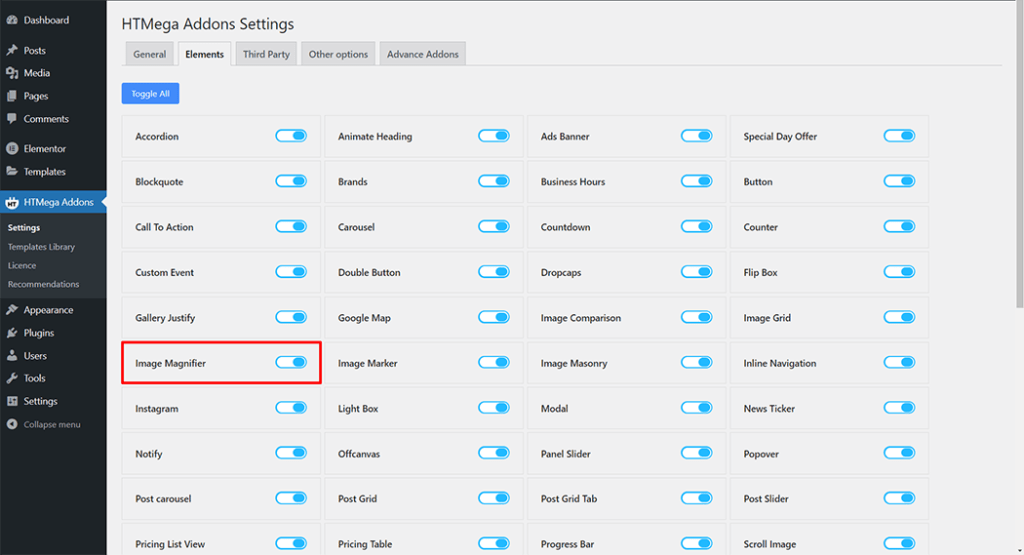This screenshot has width=1024, height=555.
Task: Go to the Licence submenu link
Action: coord(22,266)
